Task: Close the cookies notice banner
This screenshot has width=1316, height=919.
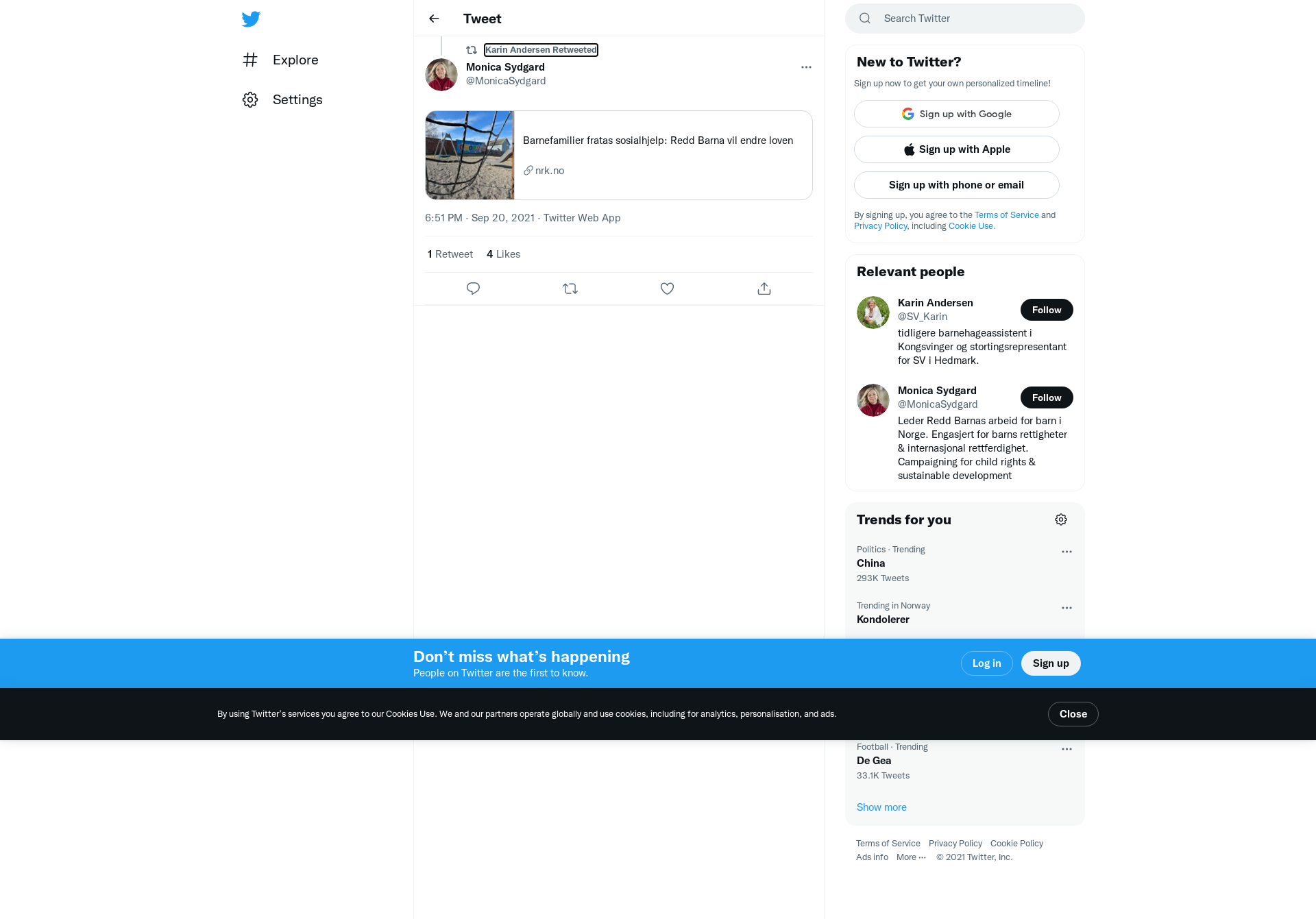Action: point(1073,714)
